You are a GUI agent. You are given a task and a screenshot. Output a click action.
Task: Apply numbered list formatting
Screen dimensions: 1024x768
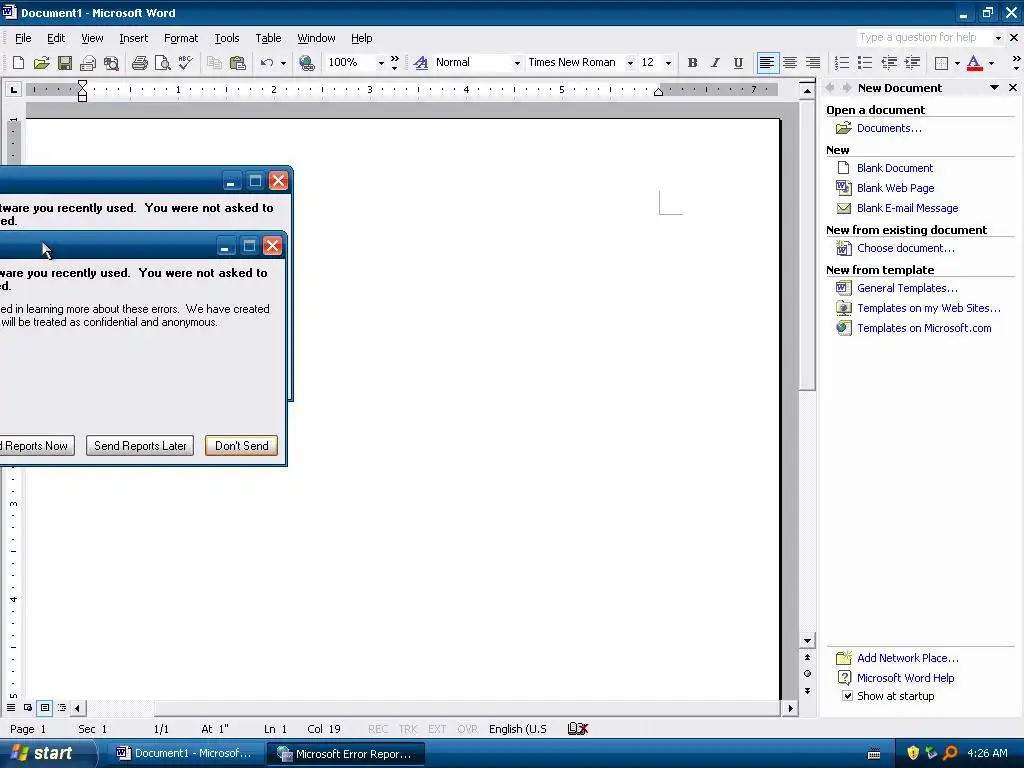coord(842,63)
